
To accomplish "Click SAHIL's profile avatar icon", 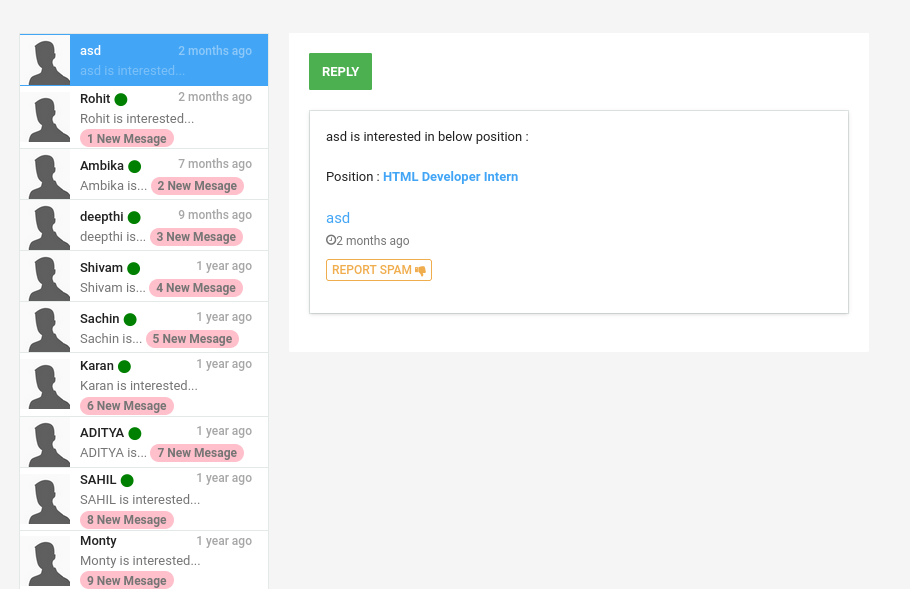I will click(x=45, y=499).
